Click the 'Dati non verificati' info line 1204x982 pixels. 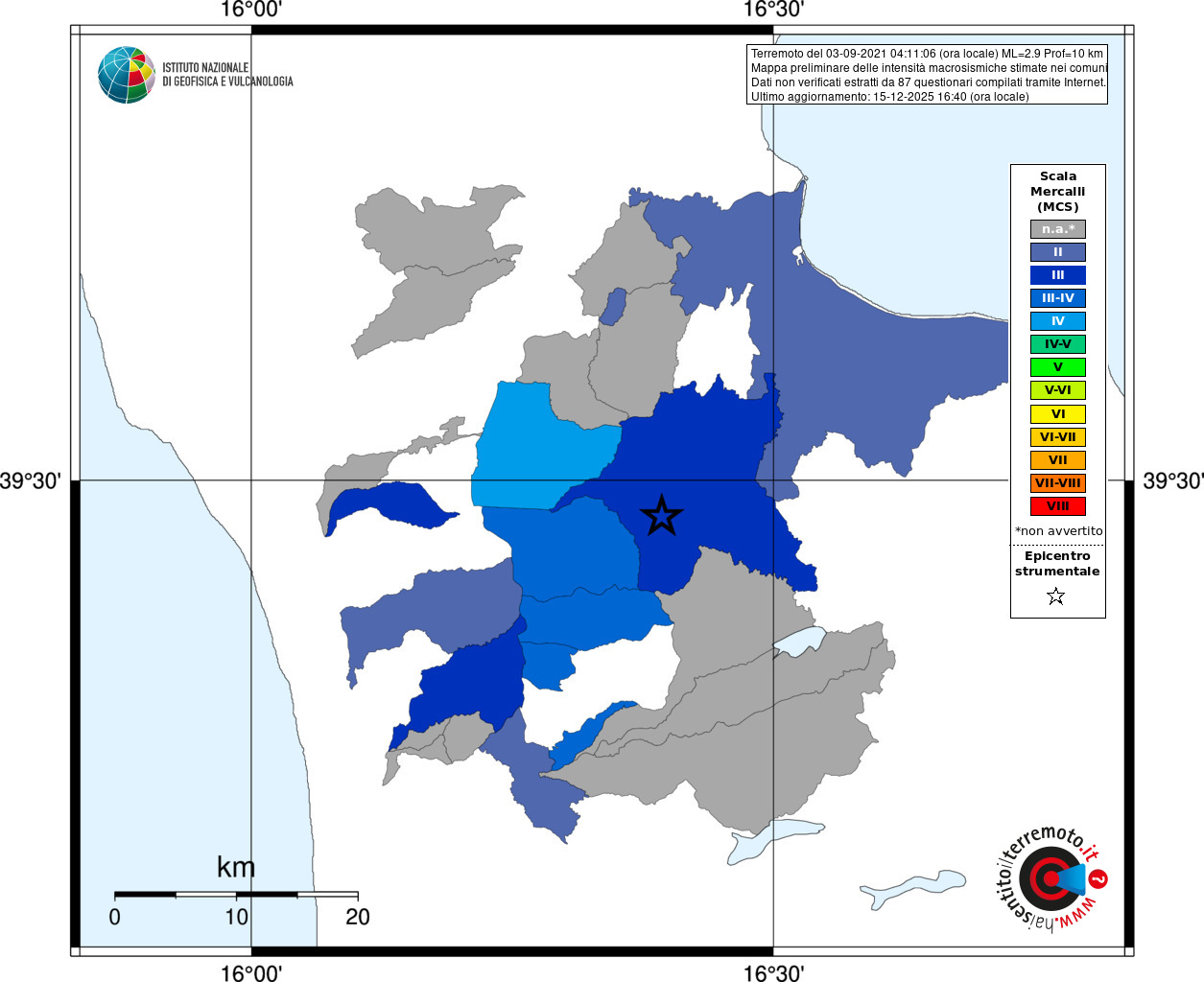[929, 82]
